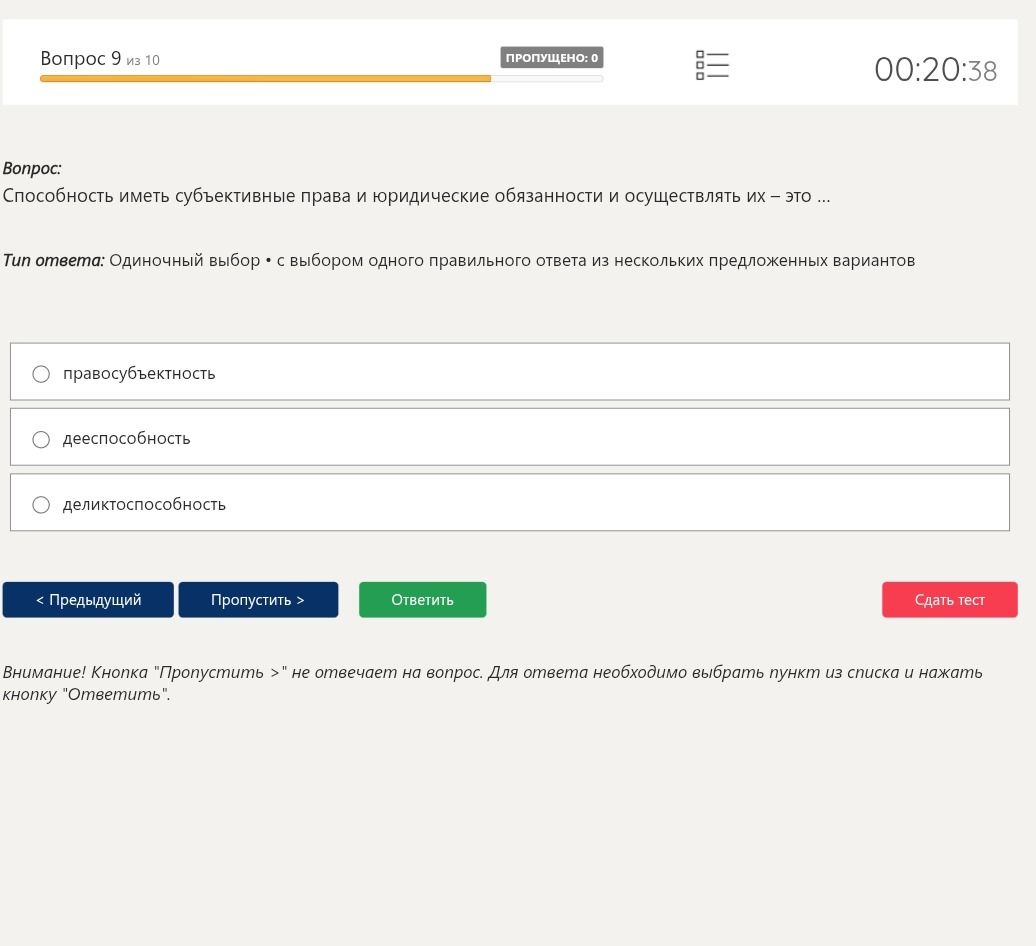Go back with the Предыдущий button
The image size is (1036, 946).
click(88, 600)
